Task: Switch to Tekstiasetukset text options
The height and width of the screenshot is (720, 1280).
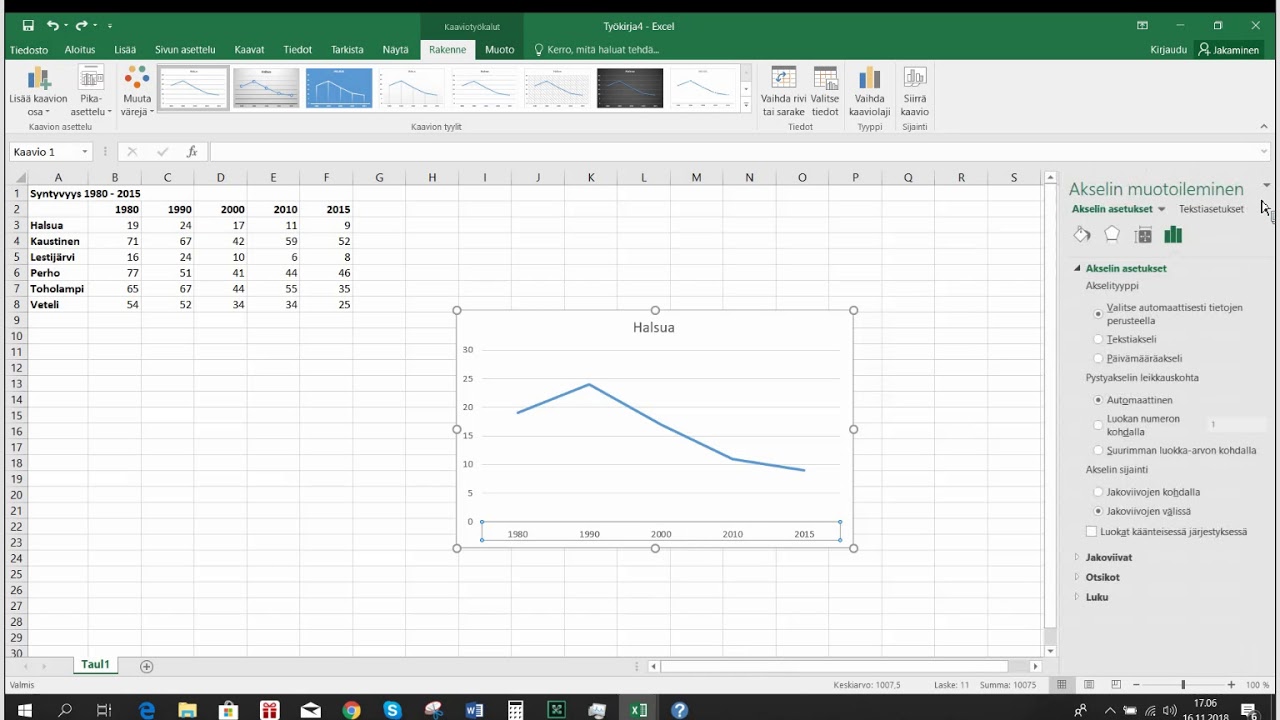Action: tap(1211, 209)
